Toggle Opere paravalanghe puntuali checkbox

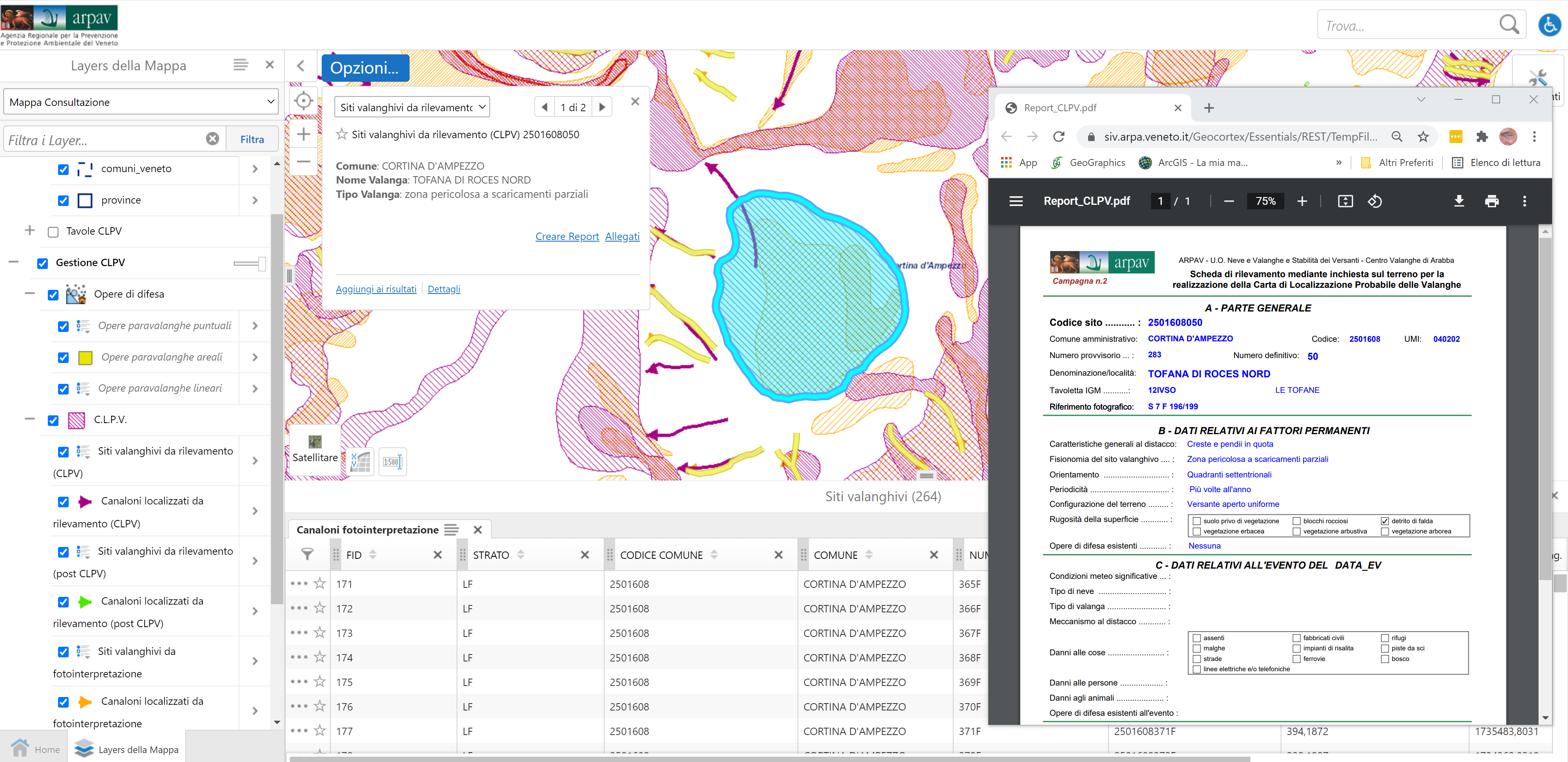[x=63, y=326]
